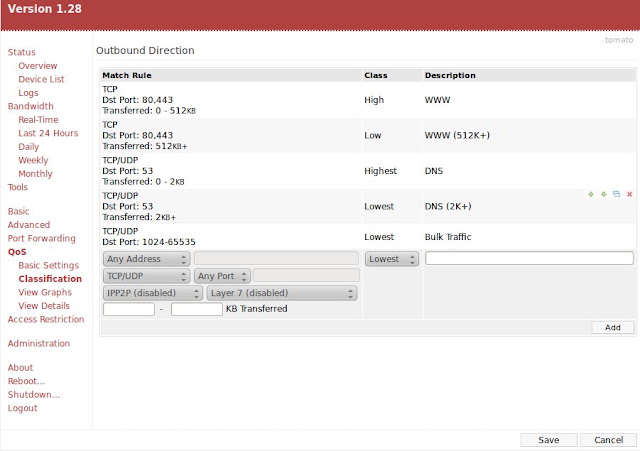Screen dimensions: 640x451
Task: Click the Add button
Action: [x=613, y=327]
